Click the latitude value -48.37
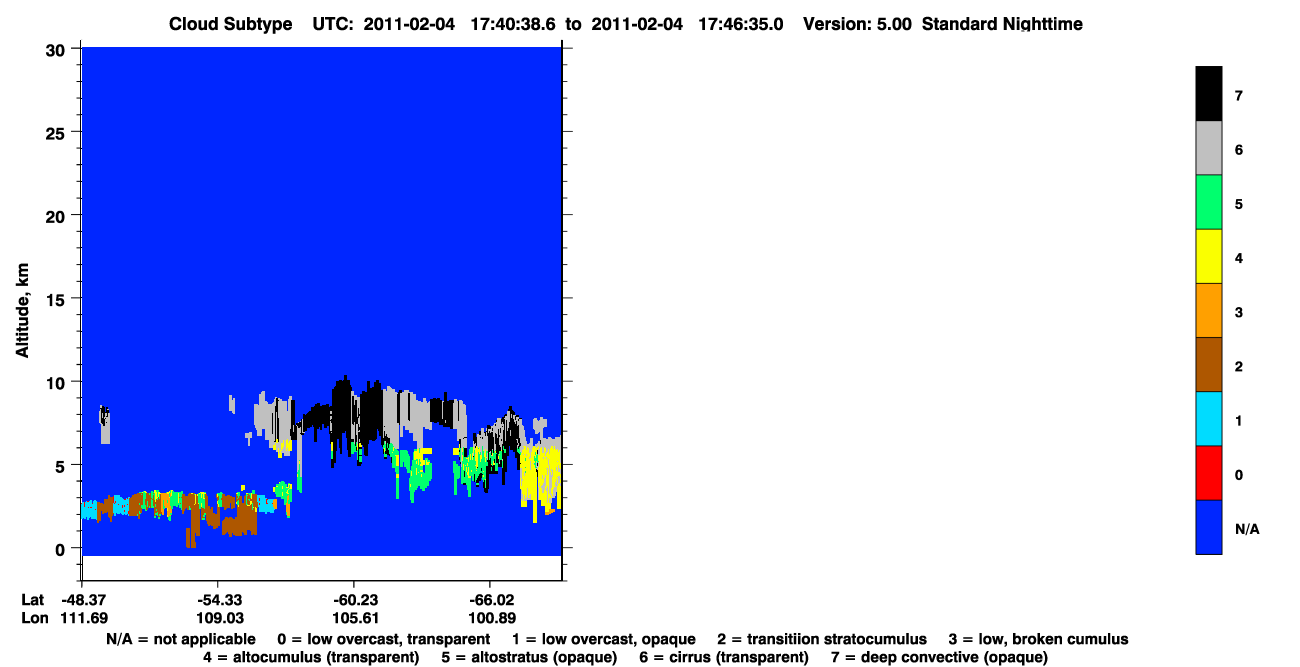 tap(82, 600)
